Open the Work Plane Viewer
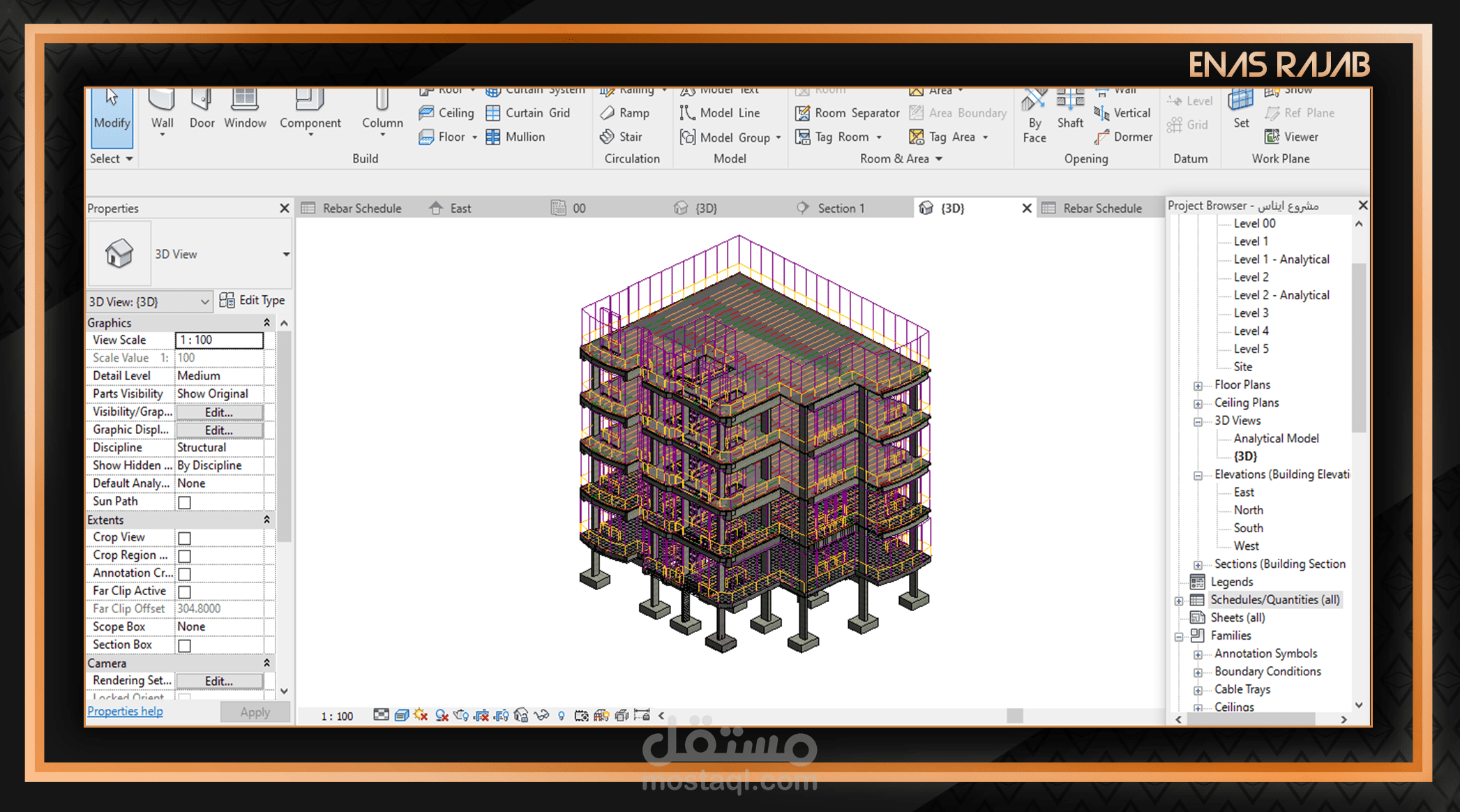Viewport: 1460px width, 812px height. [1292, 137]
